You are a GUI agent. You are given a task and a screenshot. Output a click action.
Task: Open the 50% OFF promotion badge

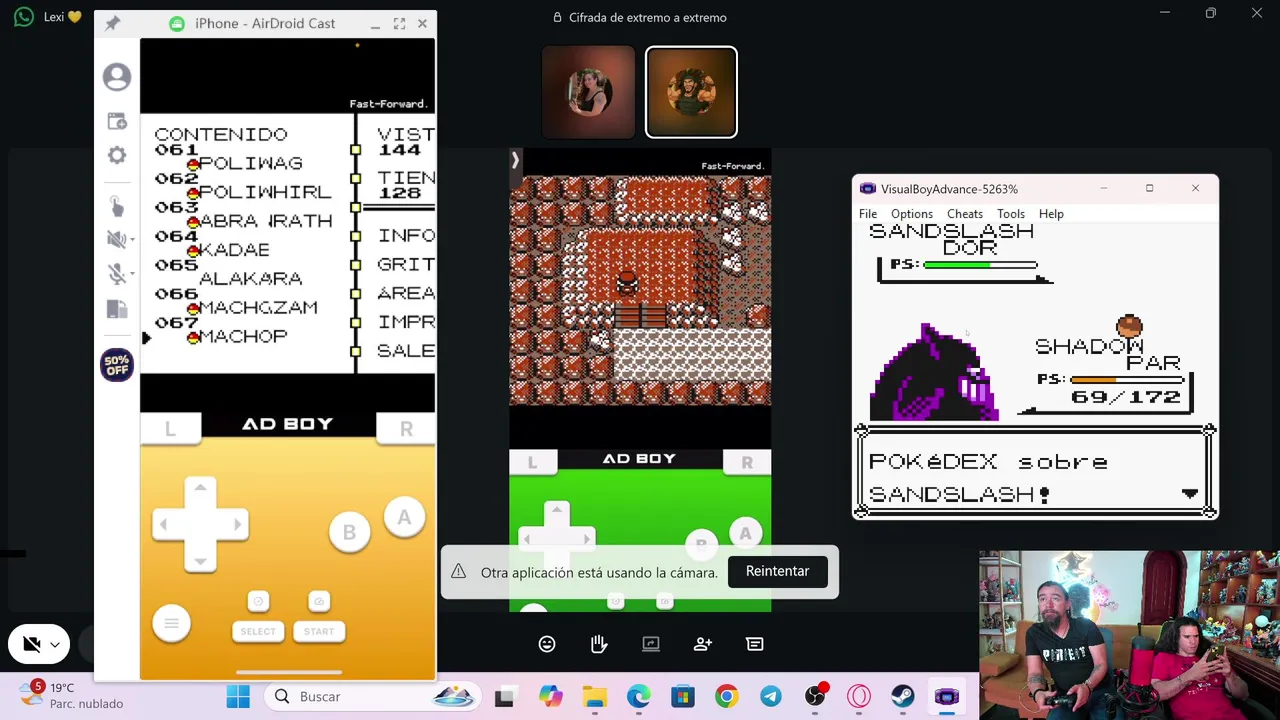point(117,365)
